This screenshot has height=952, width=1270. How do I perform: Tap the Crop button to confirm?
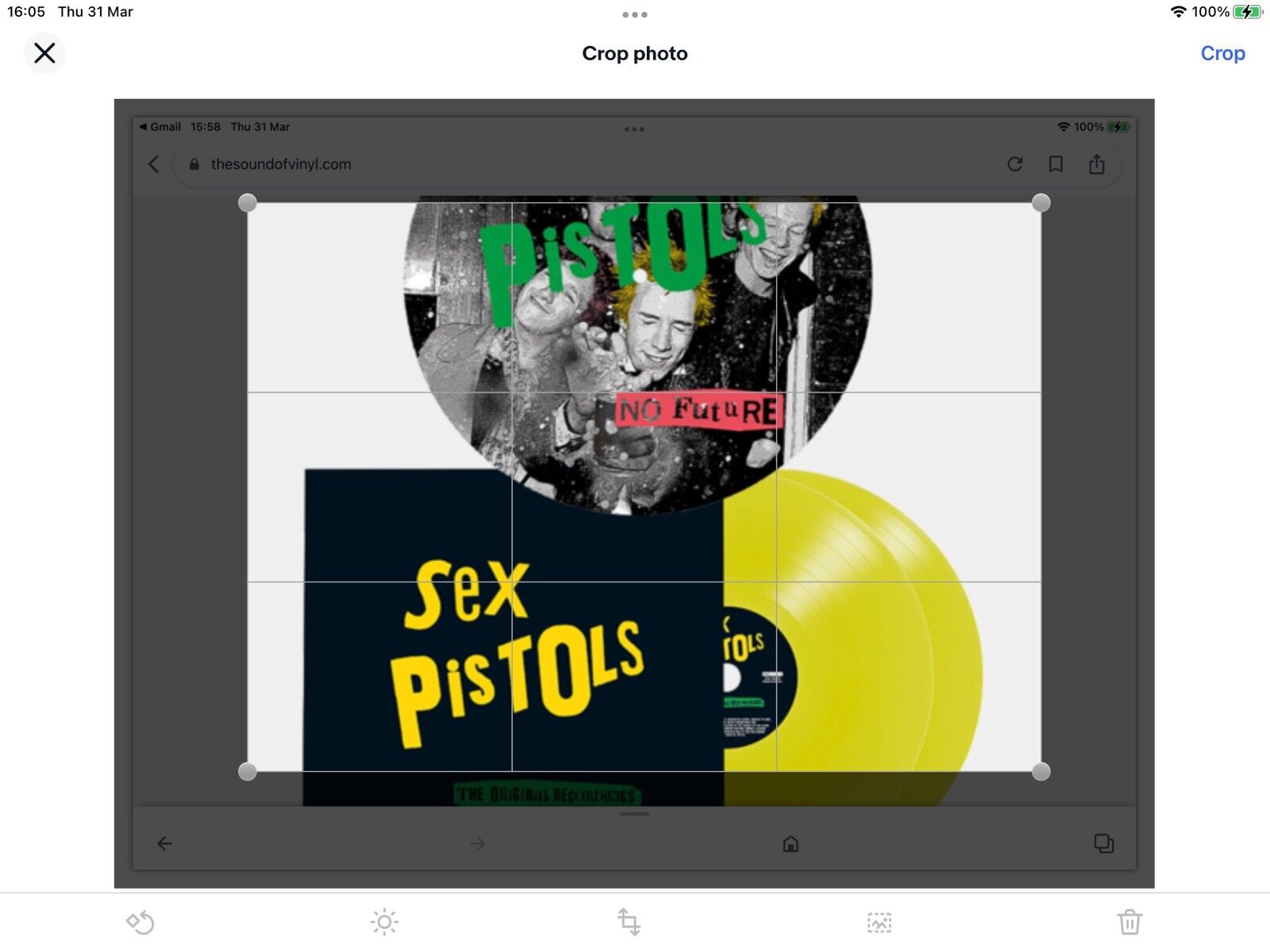(x=1222, y=53)
